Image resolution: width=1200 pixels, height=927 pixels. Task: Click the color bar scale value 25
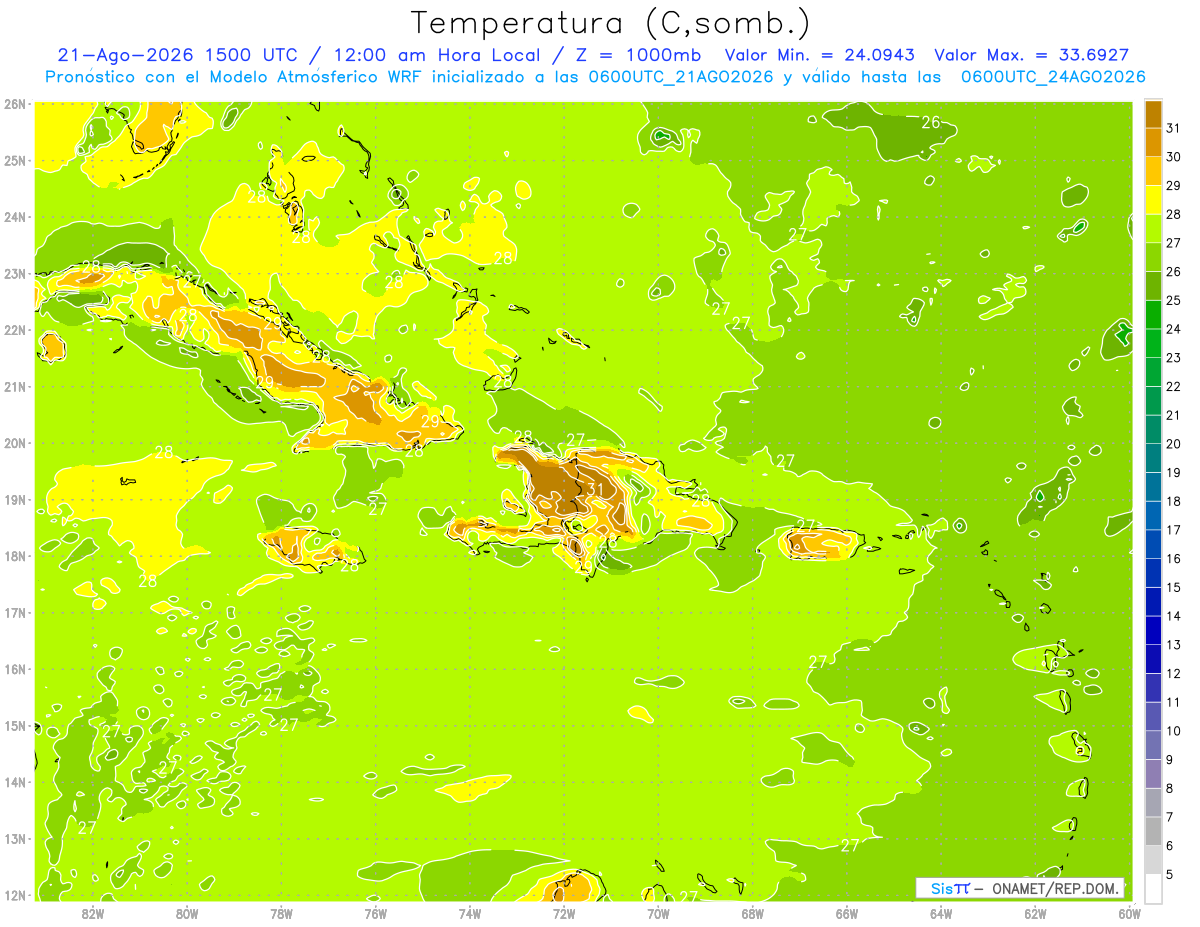(x=1174, y=300)
